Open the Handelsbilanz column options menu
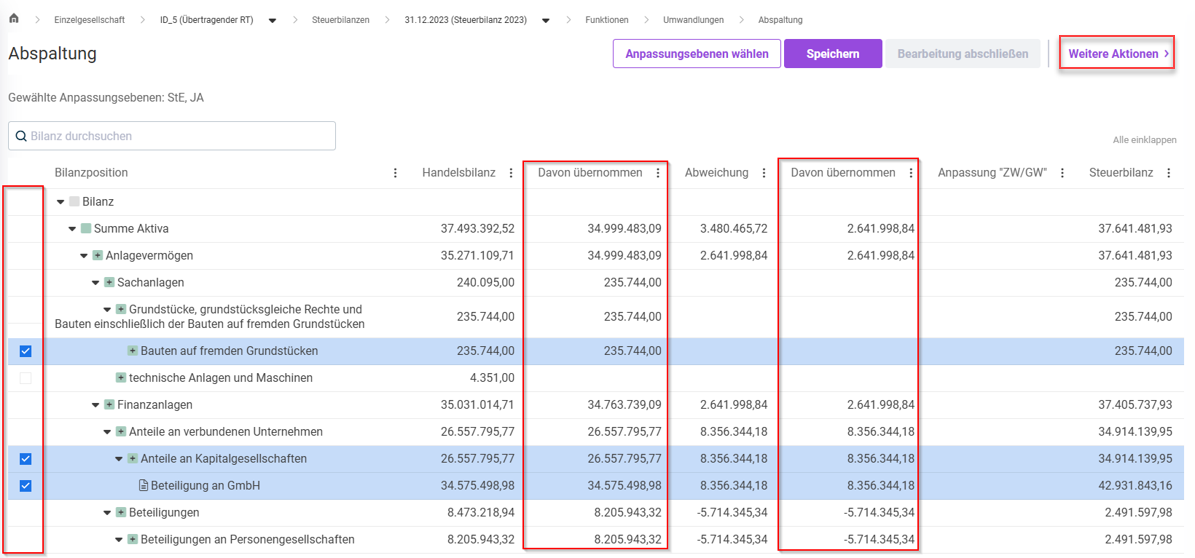Viewport: 1195px width, 558px height. (511, 173)
